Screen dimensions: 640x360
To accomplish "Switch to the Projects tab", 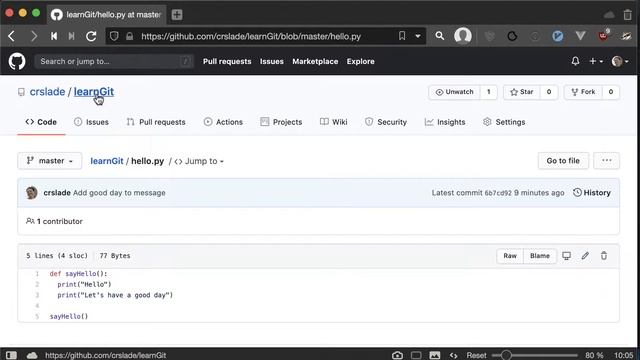I will coord(281,122).
